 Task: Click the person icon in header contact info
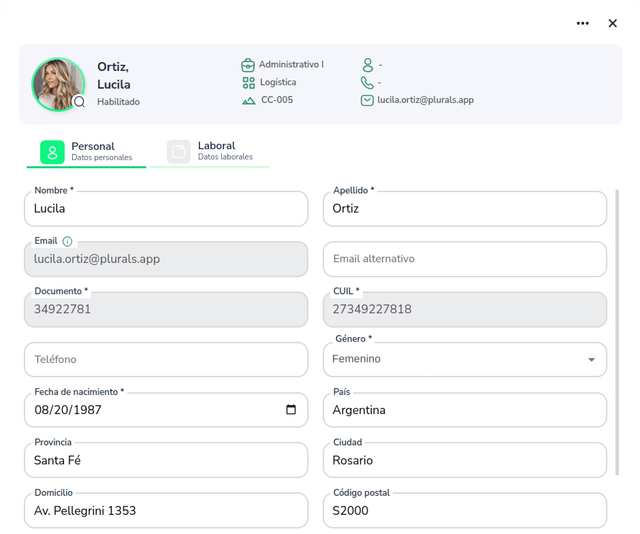367,65
